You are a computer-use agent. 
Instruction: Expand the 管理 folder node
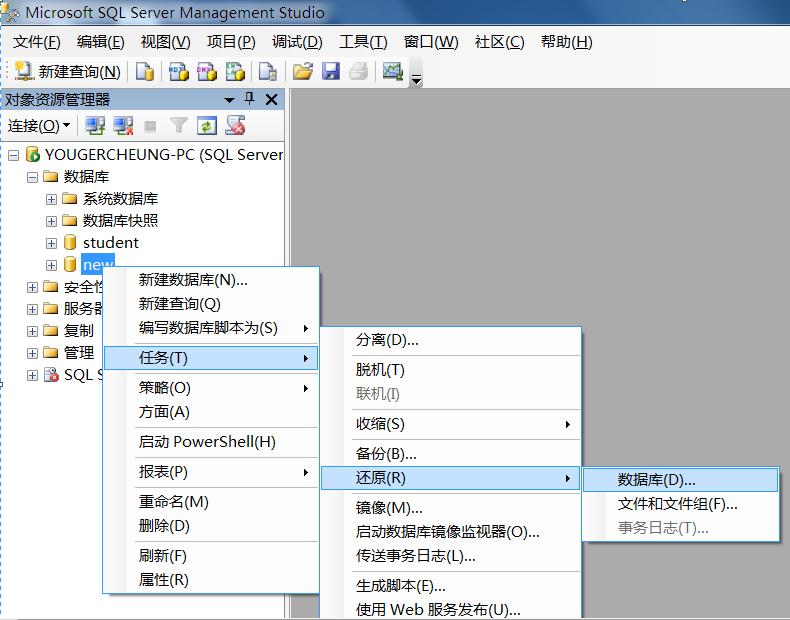33,354
